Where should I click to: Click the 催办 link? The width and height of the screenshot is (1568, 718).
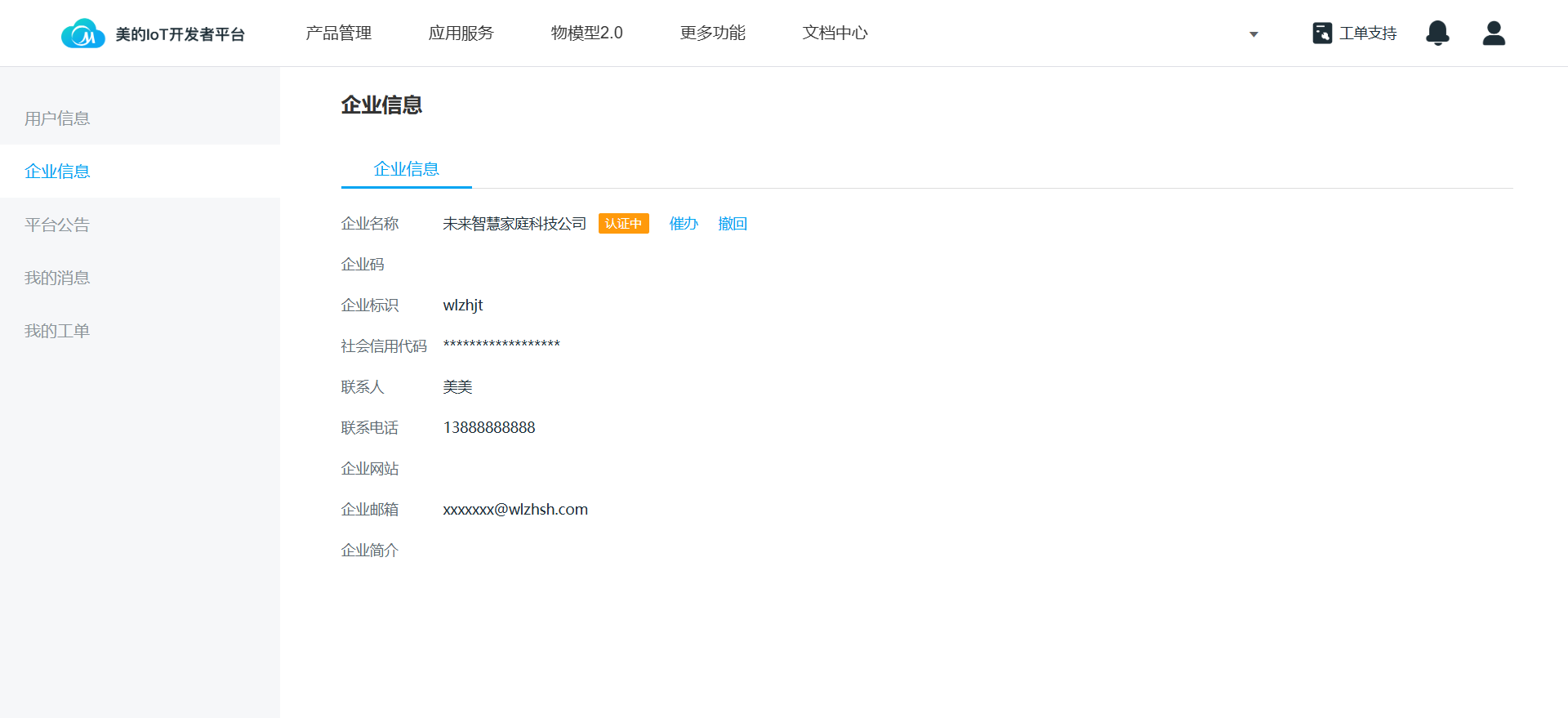pyautogui.click(x=684, y=224)
